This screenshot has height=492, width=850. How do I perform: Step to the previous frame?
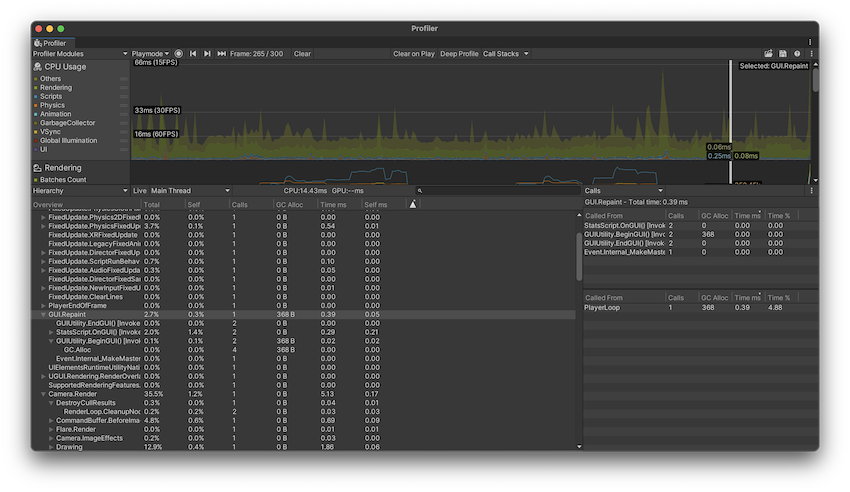[x=193, y=54]
